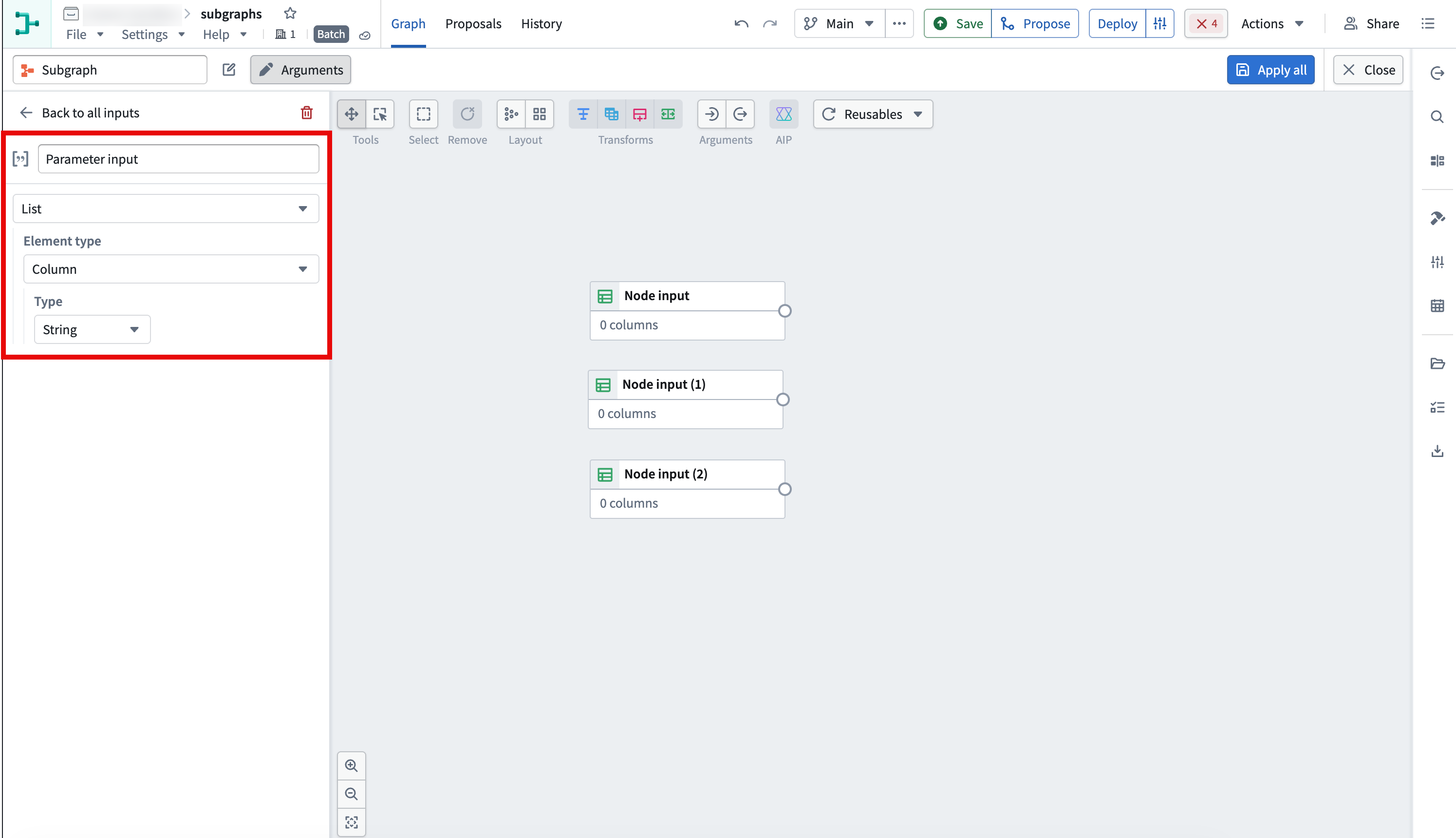Select the pointer selection tool
This screenshot has height=838, width=1456.
[380, 114]
